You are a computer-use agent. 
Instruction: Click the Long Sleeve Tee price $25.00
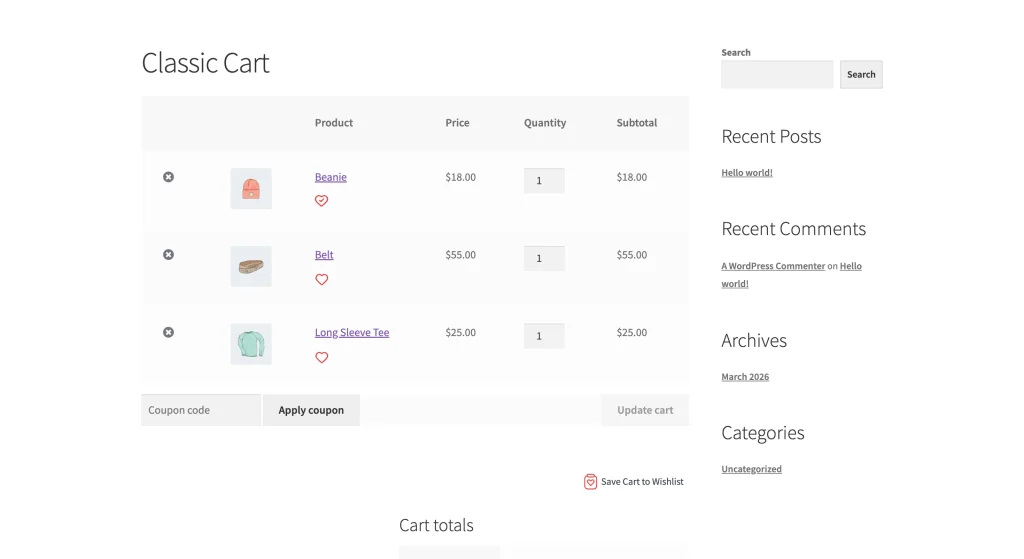click(x=460, y=332)
